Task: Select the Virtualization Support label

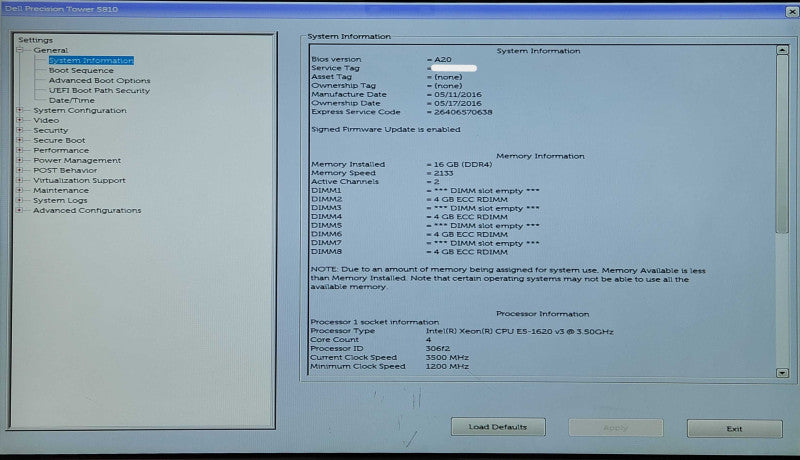Action: pyautogui.click(x=79, y=180)
